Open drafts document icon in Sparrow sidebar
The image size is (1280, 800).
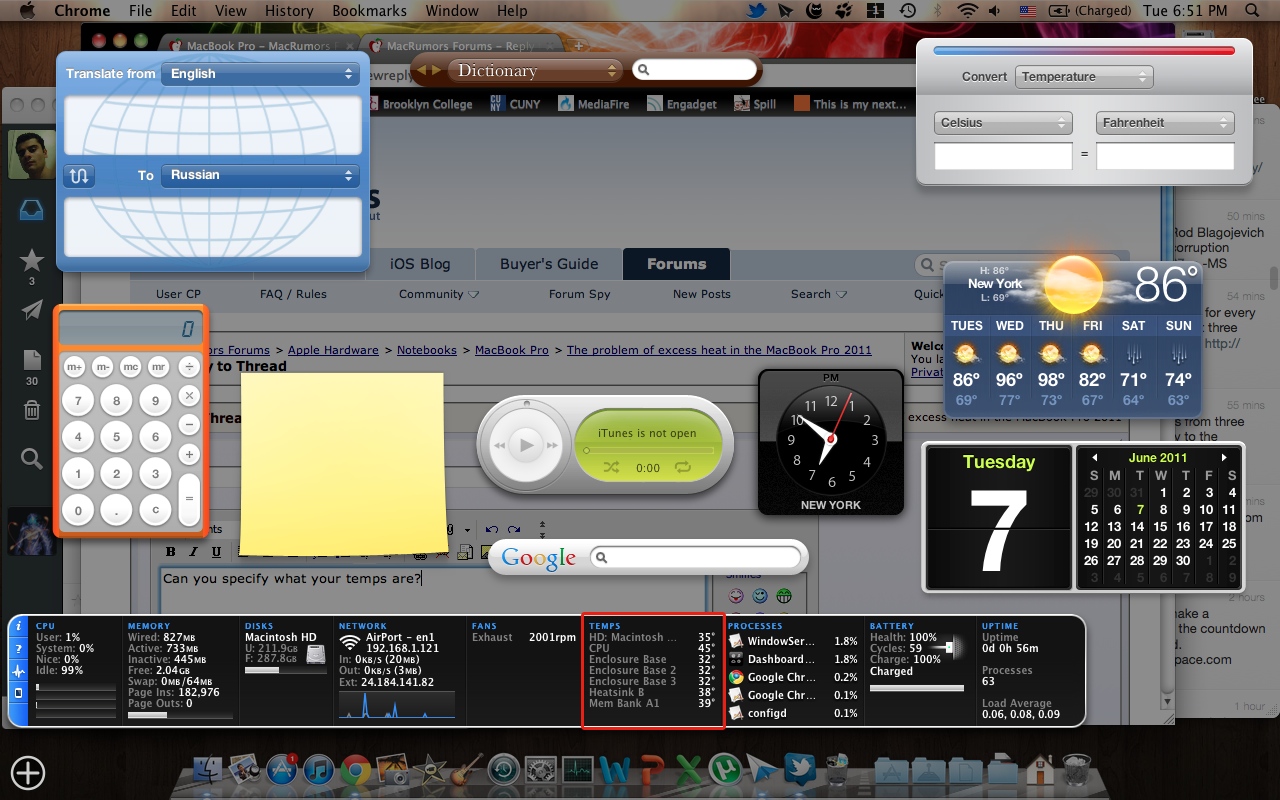point(32,360)
